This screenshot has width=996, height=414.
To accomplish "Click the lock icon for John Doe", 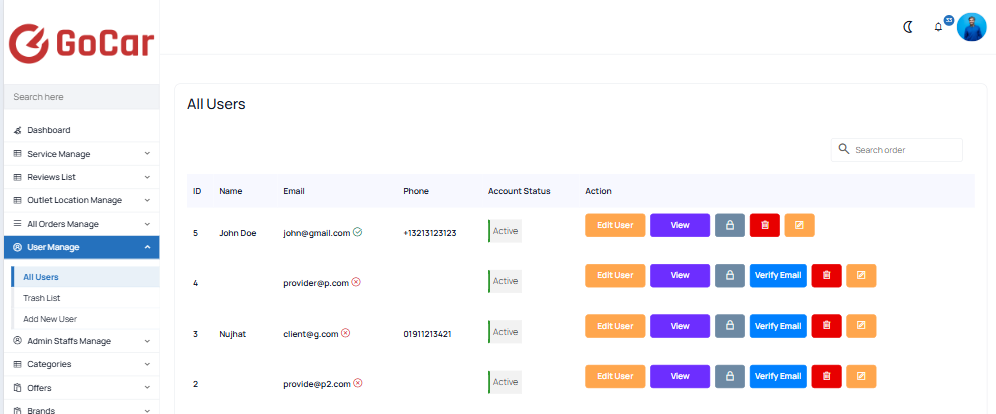I will pyautogui.click(x=730, y=225).
